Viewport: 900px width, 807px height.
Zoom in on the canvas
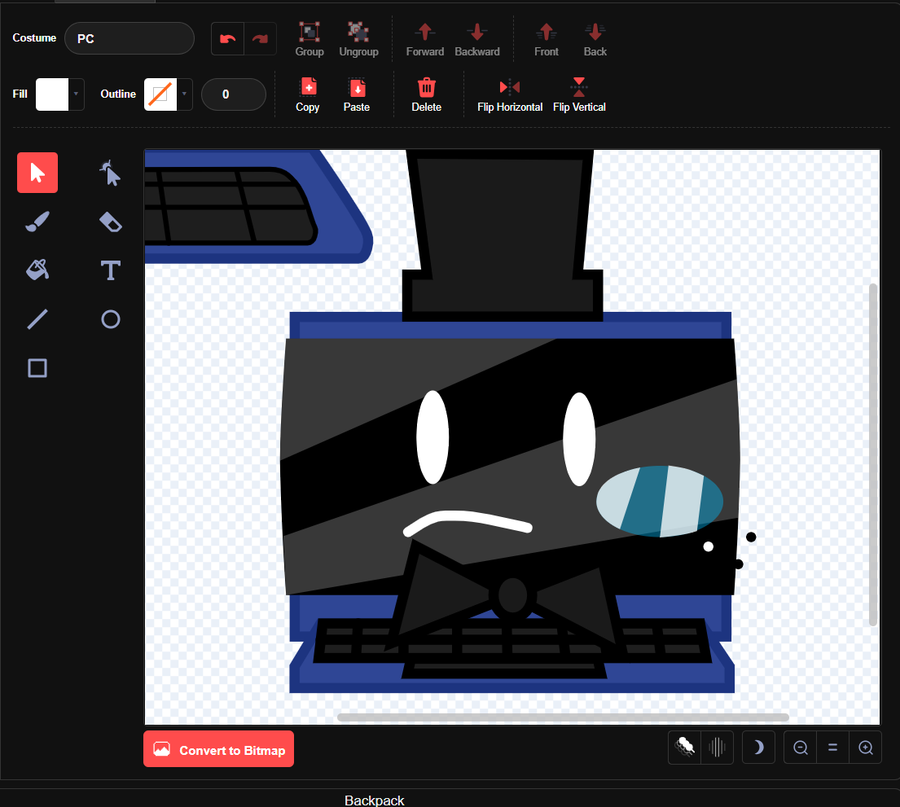pos(865,747)
